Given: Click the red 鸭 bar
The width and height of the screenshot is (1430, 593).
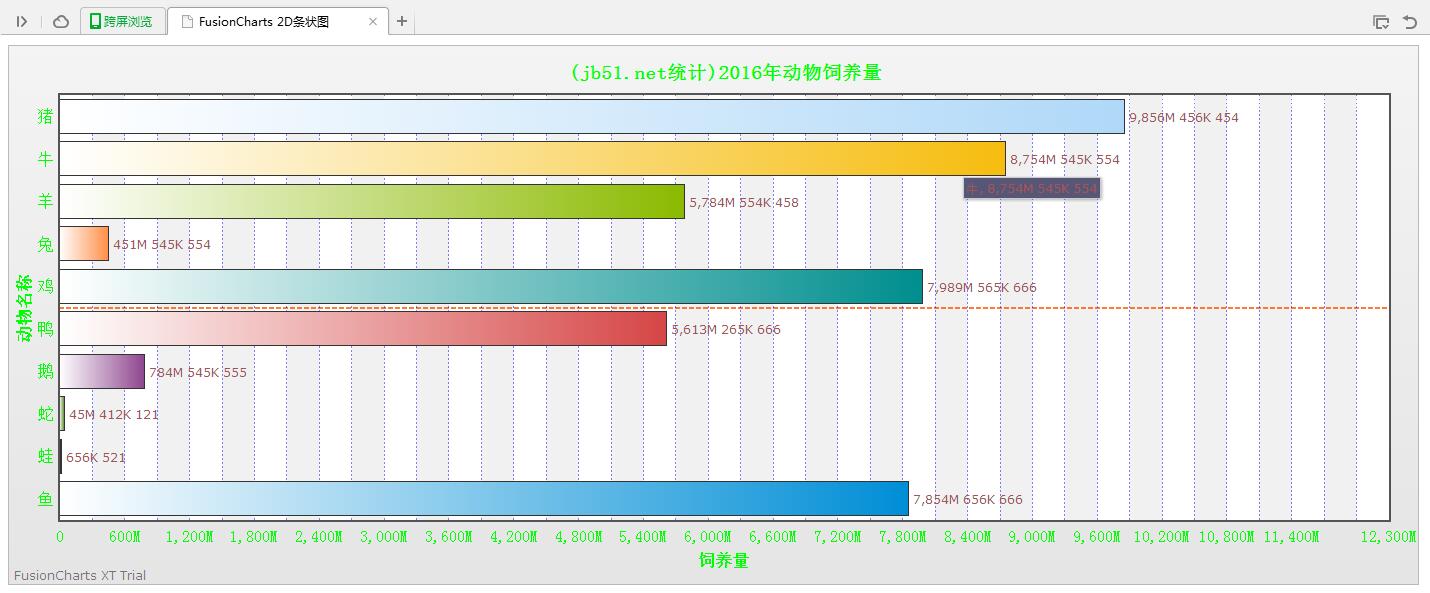Looking at the screenshot, I should pyautogui.click(x=363, y=329).
